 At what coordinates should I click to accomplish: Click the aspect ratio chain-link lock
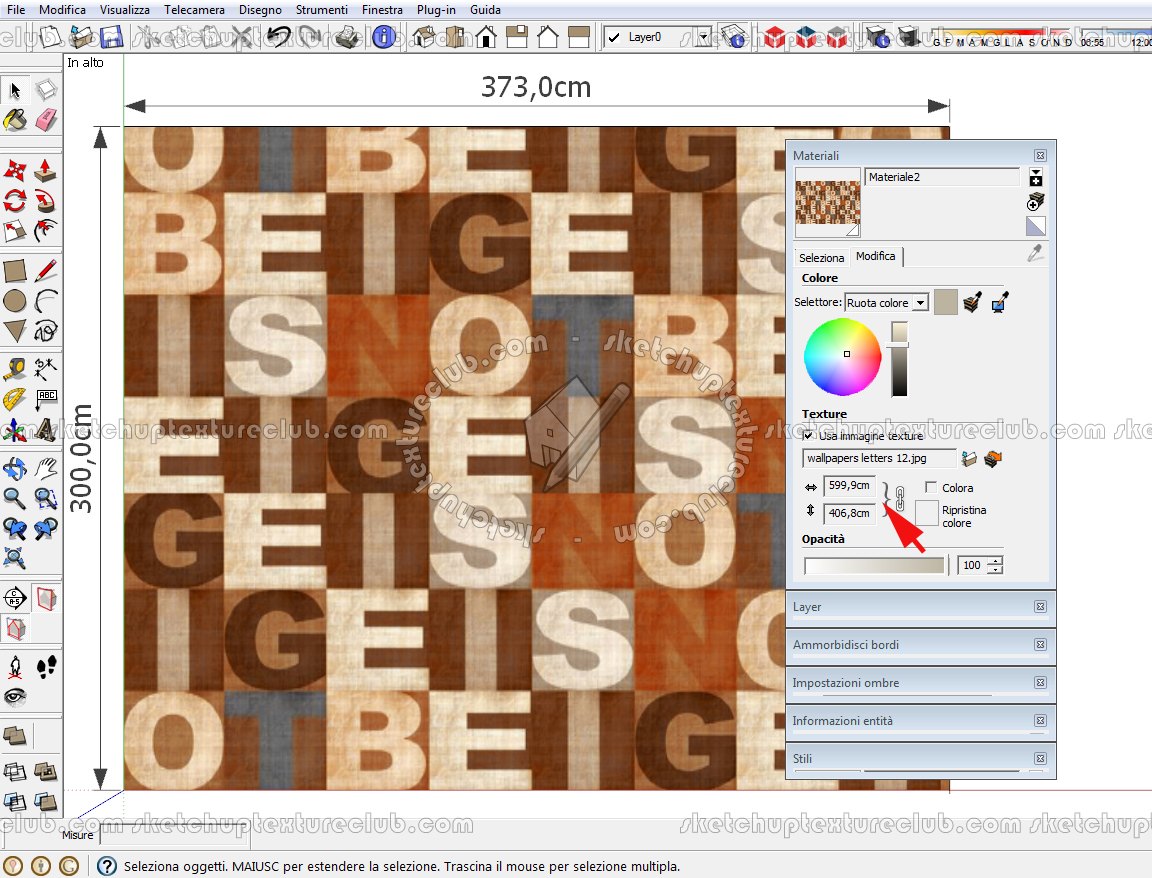tap(899, 499)
